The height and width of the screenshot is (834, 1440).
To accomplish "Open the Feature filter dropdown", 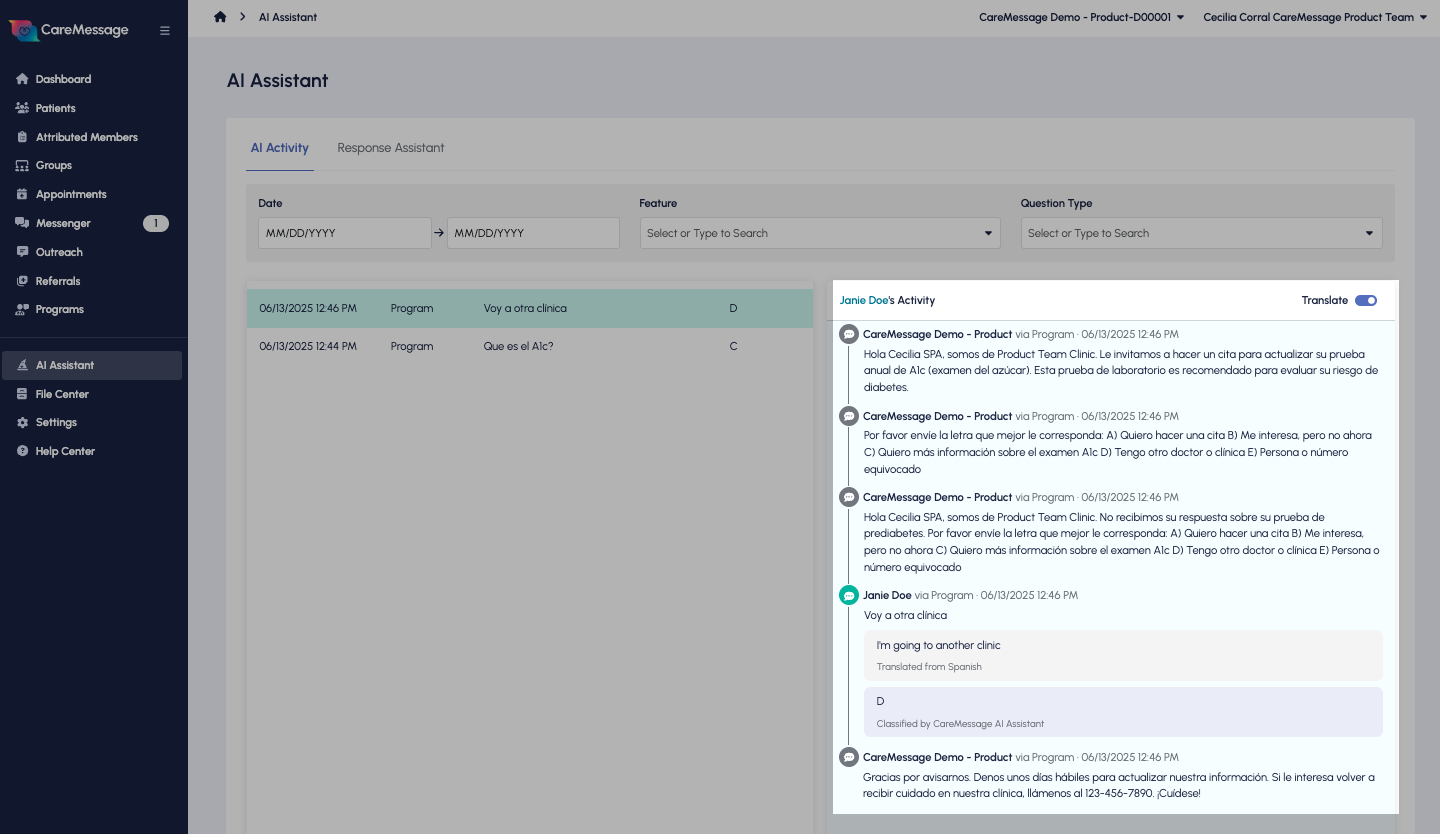I will click(x=820, y=233).
